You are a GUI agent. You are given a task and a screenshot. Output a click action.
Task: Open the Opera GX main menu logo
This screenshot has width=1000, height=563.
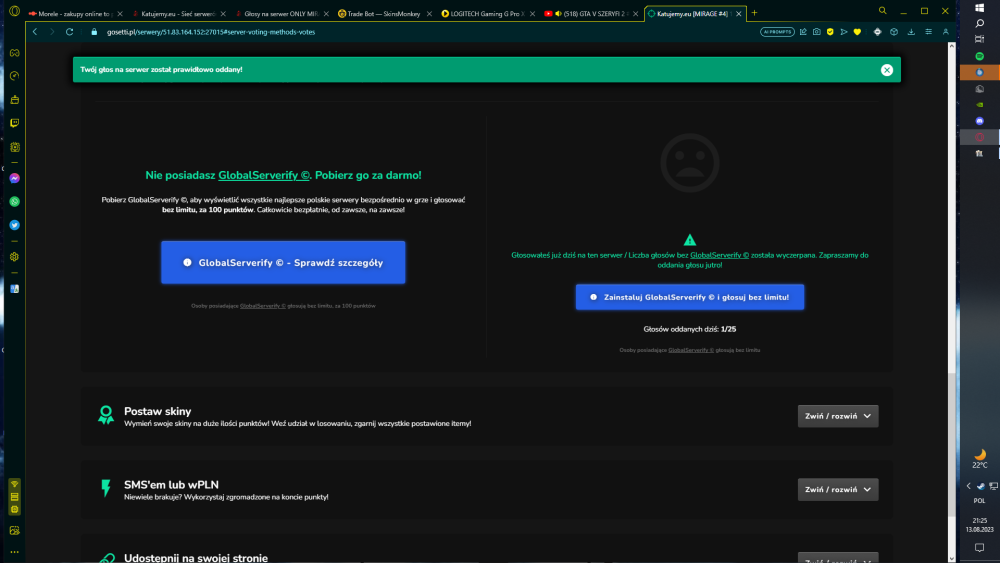tap(14, 11)
